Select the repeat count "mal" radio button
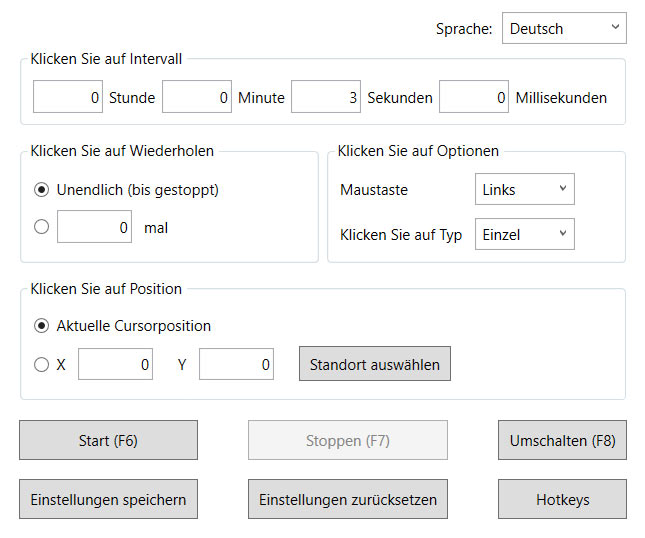The height and width of the screenshot is (538, 645). [x=41, y=227]
